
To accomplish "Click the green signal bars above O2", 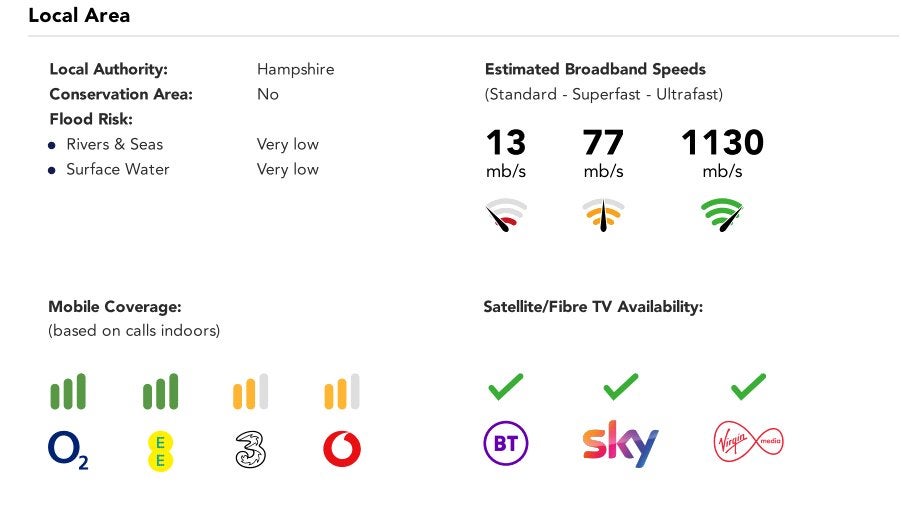I will pos(68,391).
